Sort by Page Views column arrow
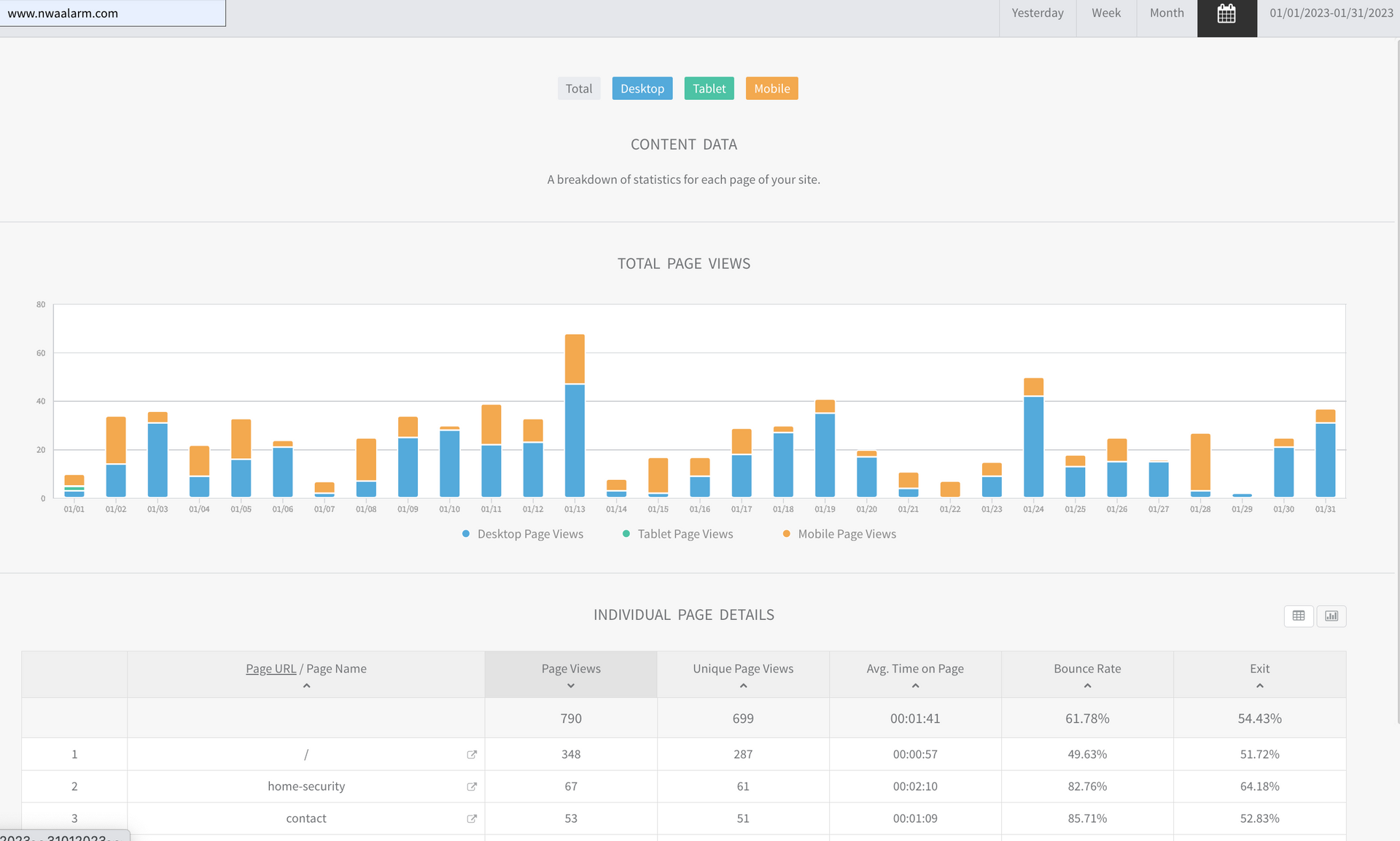 pyautogui.click(x=571, y=686)
